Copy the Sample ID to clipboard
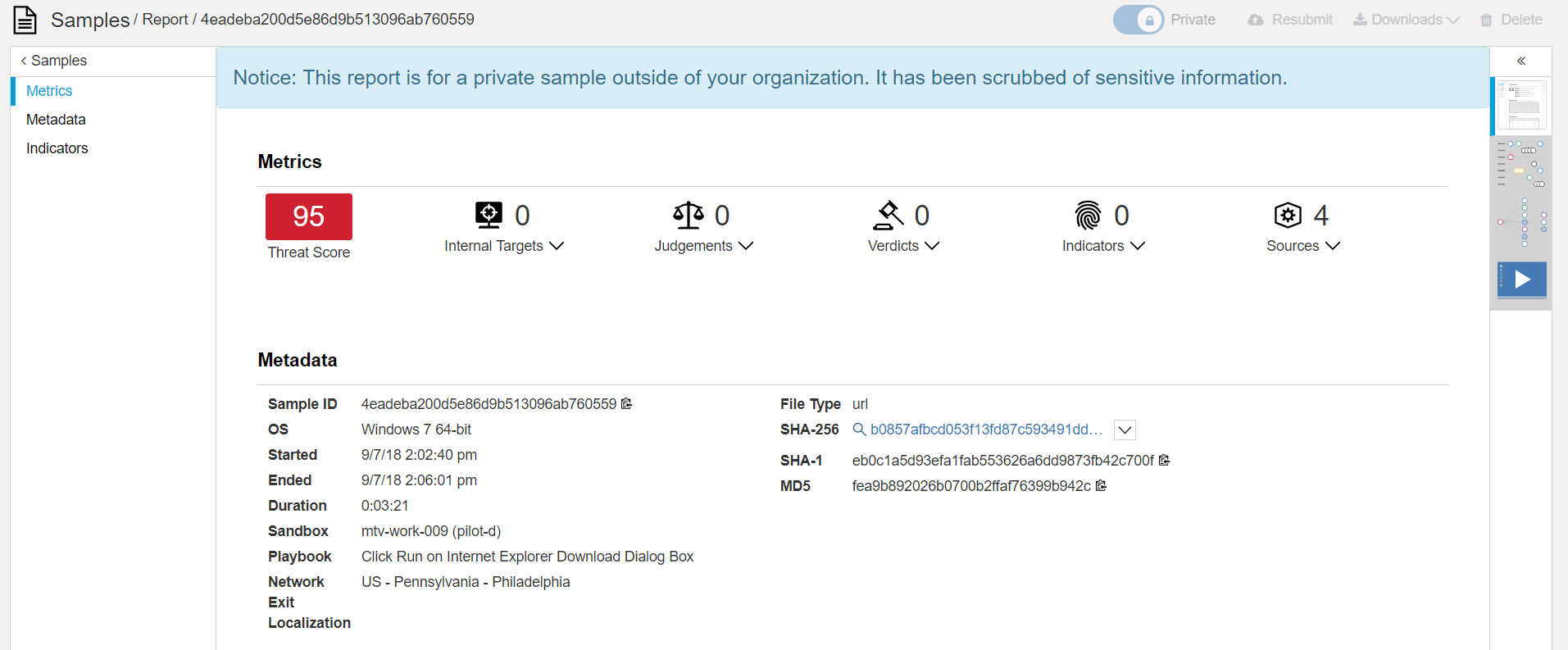The width and height of the screenshot is (1568, 650). (627, 403)
